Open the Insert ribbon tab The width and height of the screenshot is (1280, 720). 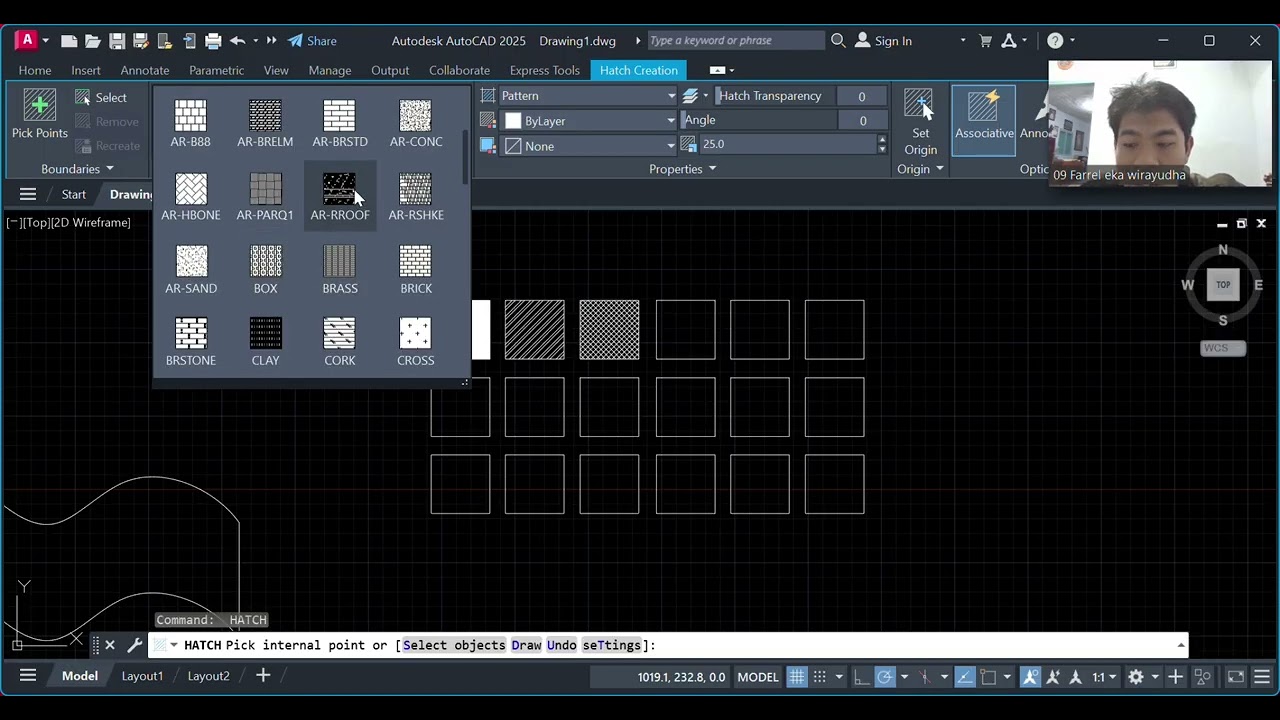tap(86, 70)
